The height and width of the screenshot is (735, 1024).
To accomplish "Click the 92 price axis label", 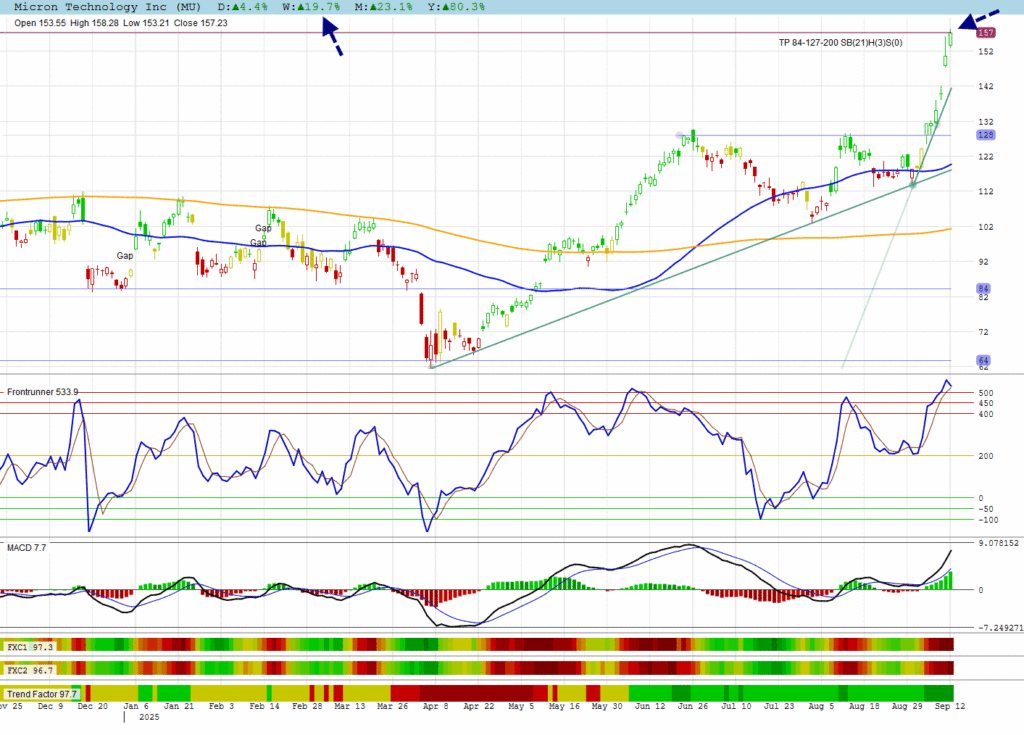I will (984, 262).
